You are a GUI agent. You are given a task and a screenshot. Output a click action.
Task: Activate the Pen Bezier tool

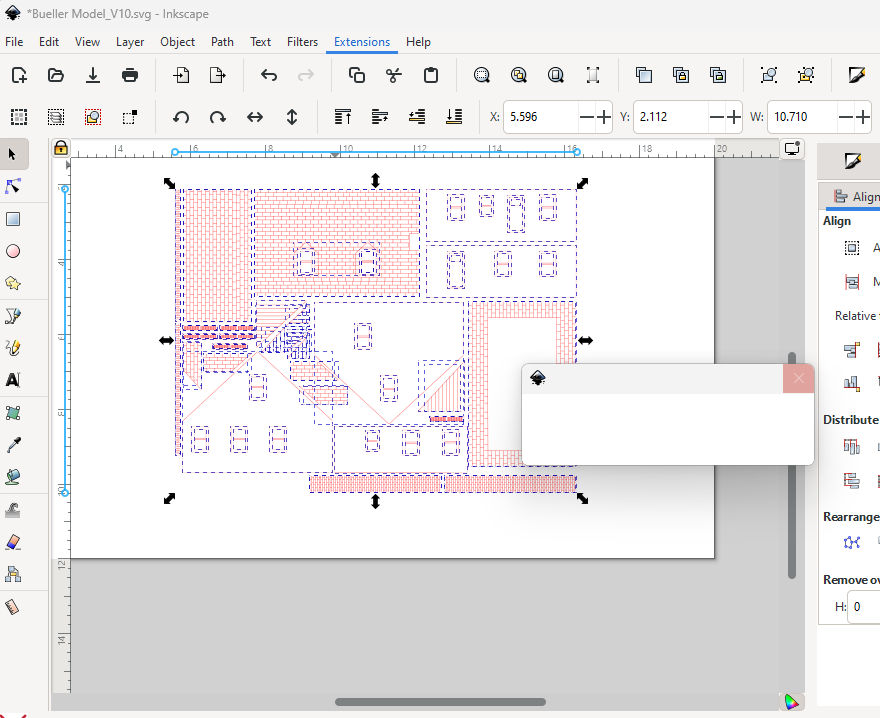13,316
